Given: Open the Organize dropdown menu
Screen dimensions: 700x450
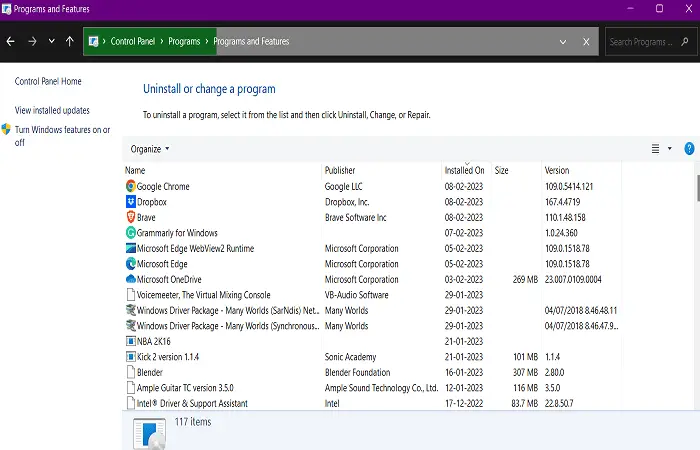Looking at the screenshot, I should [x=150, y=149].
